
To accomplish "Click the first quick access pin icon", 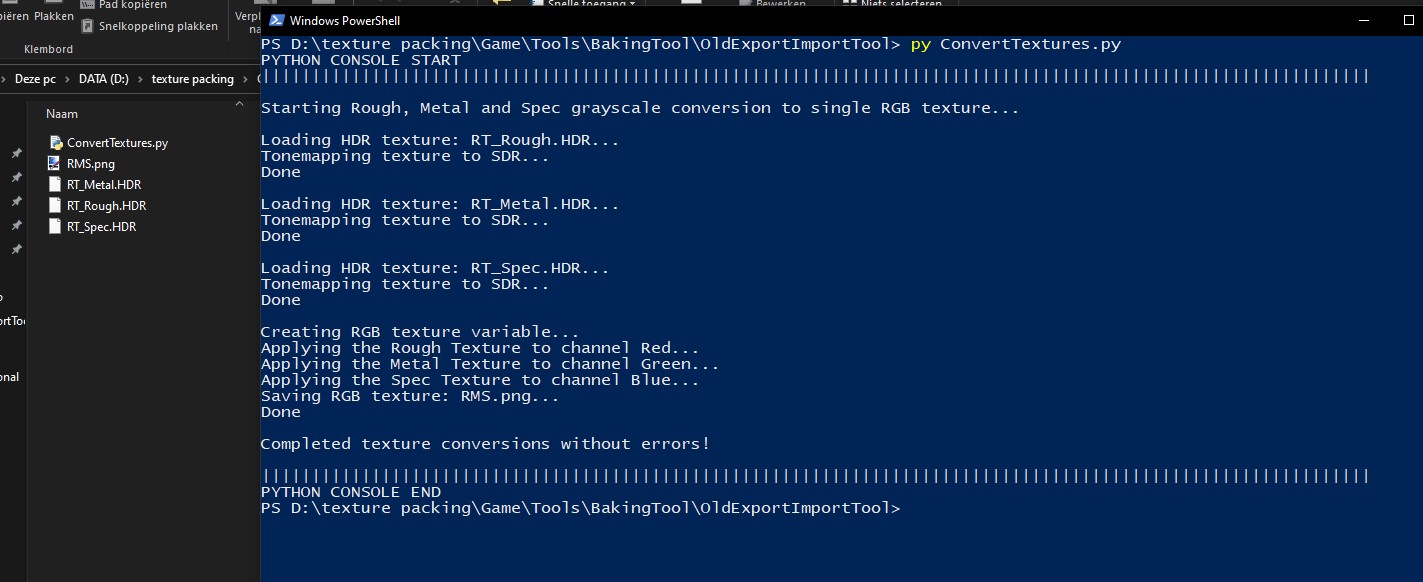I will tap(16, 154).
